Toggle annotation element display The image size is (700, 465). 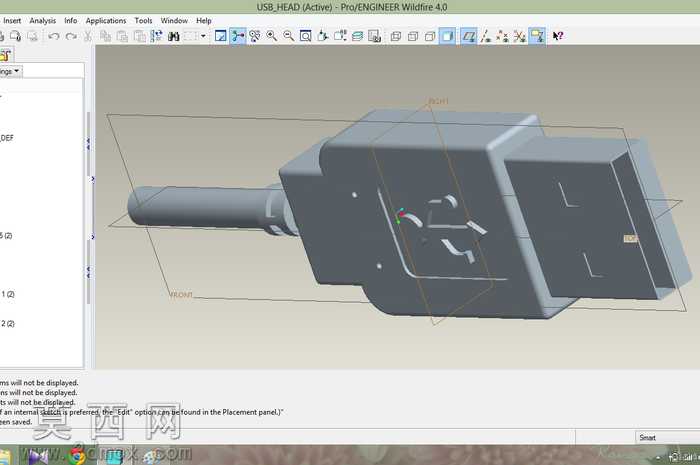(537, 36)
